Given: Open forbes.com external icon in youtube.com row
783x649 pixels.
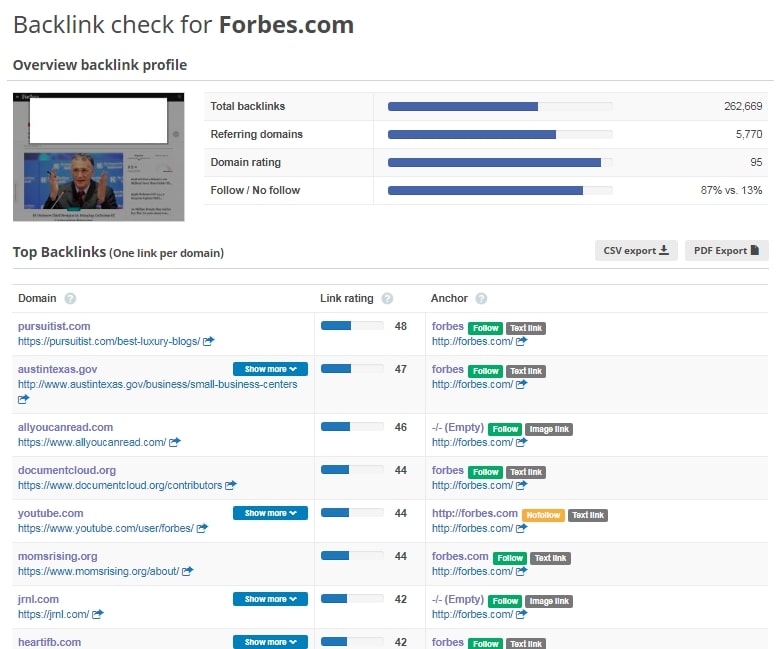Looking at the screenshot, I should pyautogui.click(x=521, y=528).
